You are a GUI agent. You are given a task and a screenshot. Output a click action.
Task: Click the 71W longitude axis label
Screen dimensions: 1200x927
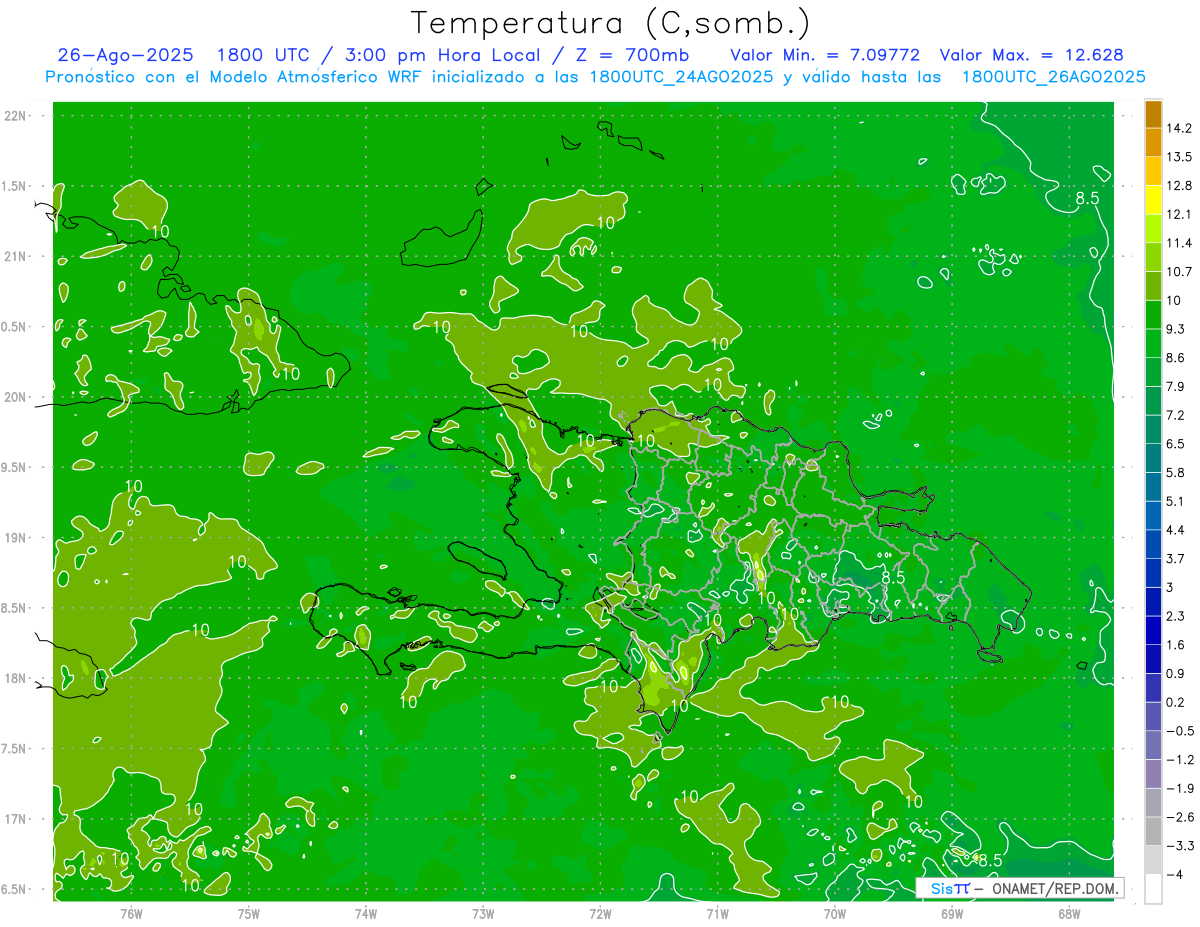(x=717, y=914)
